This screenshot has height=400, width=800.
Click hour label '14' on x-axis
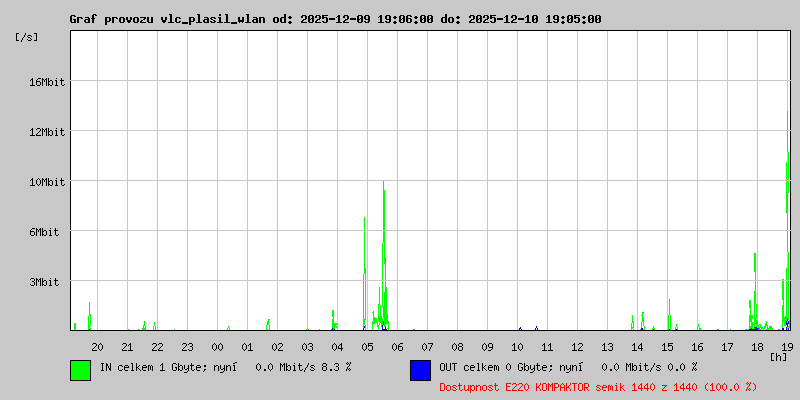(x=637, y=347)
